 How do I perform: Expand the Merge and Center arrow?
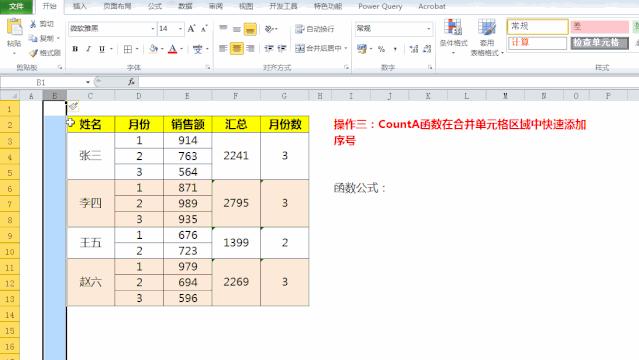(x=346, y=49)
